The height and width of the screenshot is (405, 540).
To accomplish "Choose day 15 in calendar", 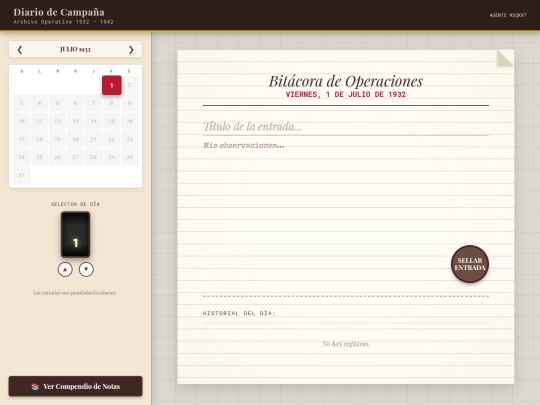I will (x=112, y=121).
